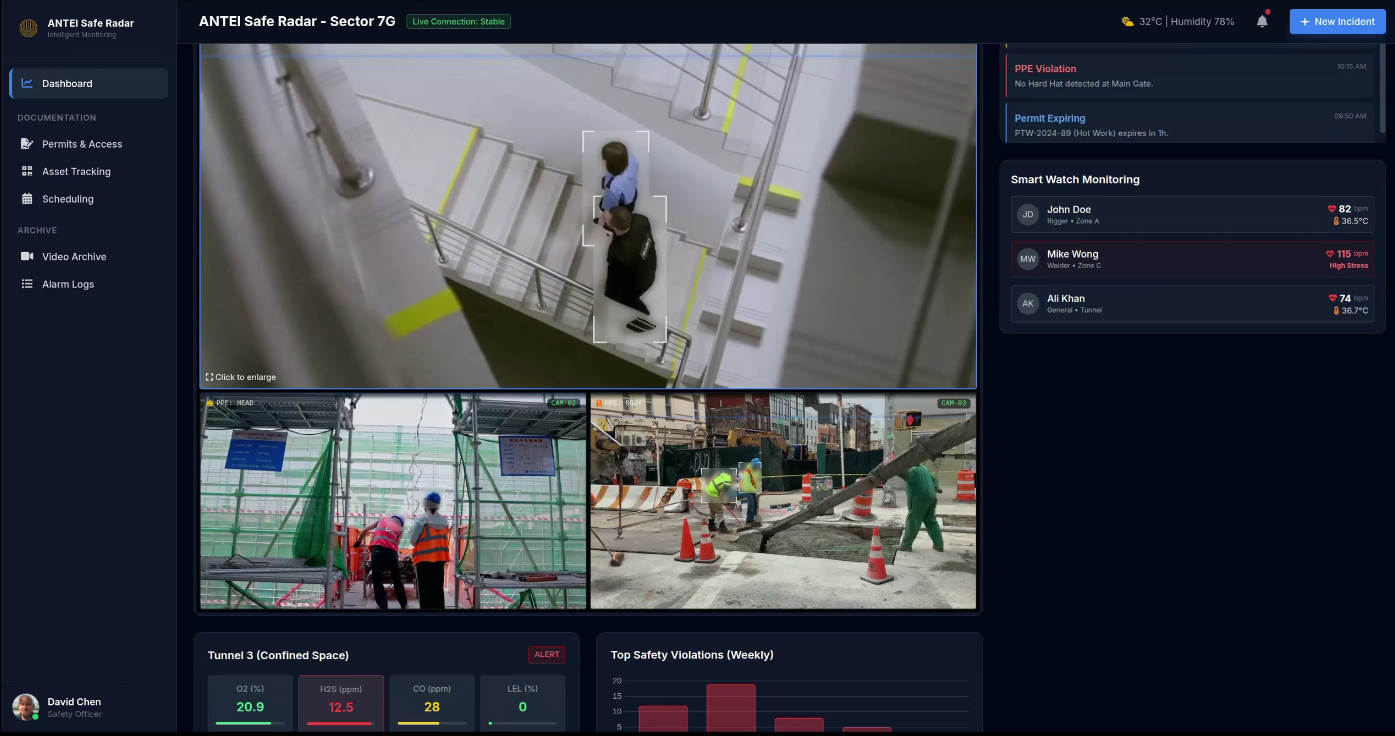
Task: Open the Dashboard menu item
Action: [89, 84]
